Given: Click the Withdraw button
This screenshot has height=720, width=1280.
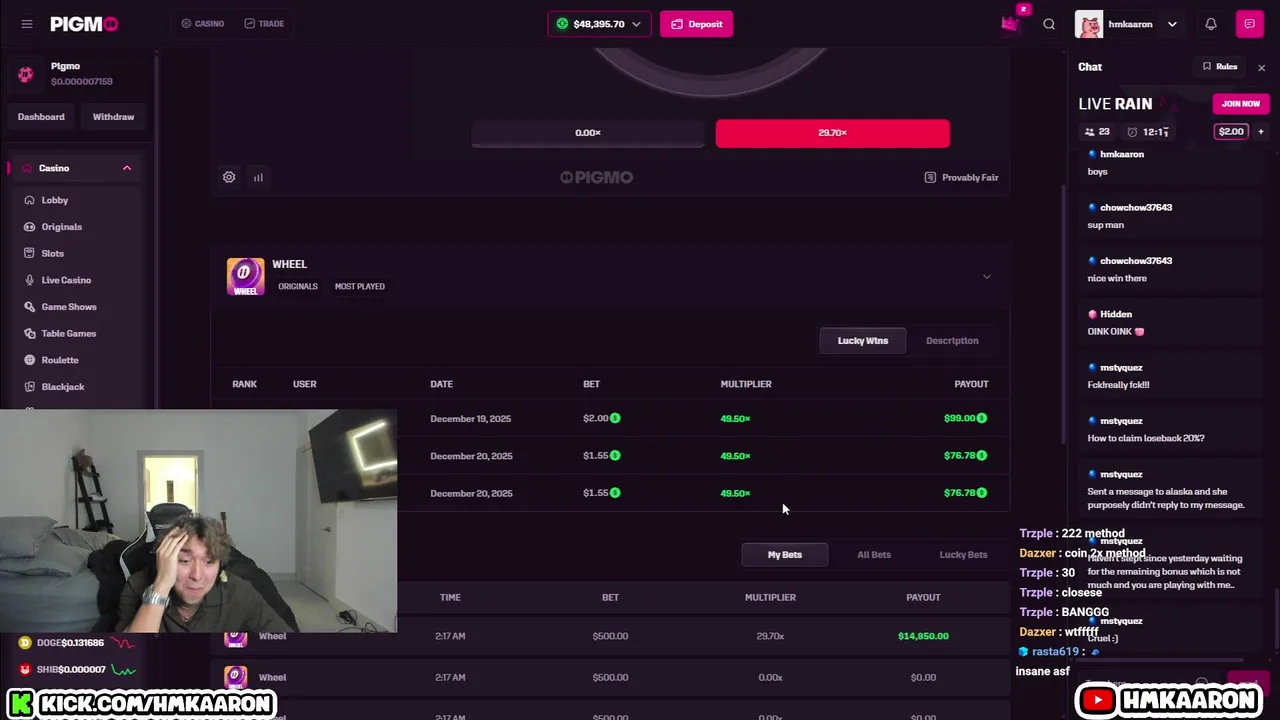Looking at the screenshot, I should point(113,117).
